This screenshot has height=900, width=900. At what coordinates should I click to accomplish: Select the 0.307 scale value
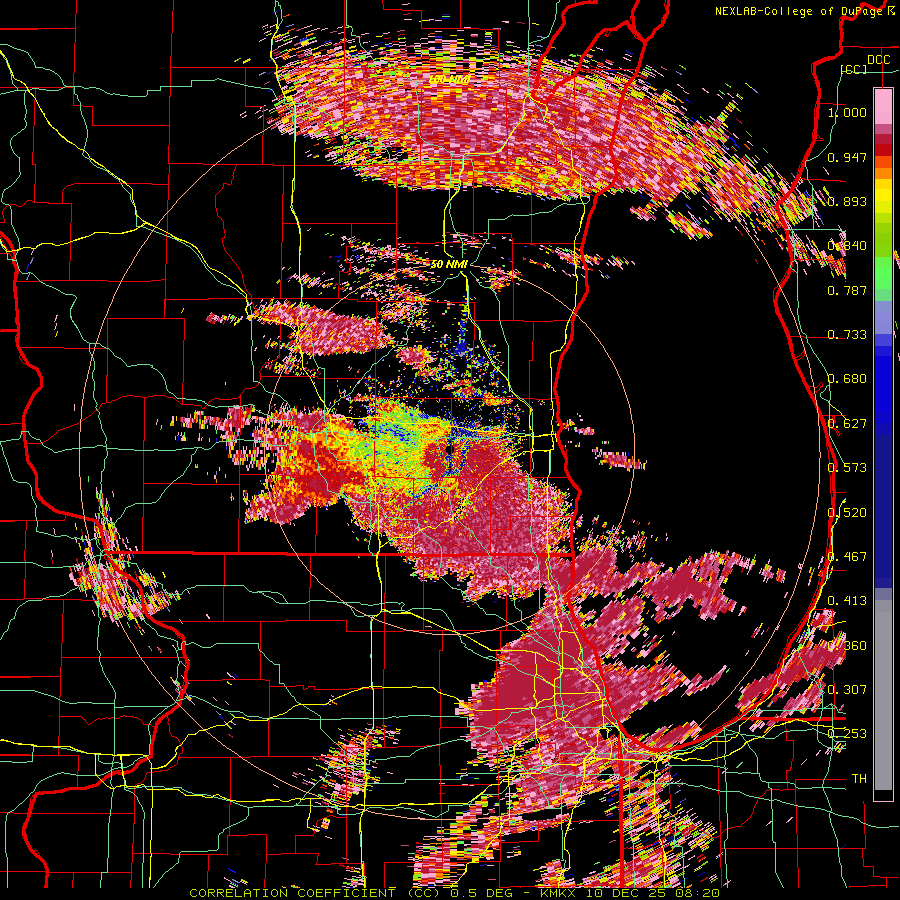(x=847, y=689)
